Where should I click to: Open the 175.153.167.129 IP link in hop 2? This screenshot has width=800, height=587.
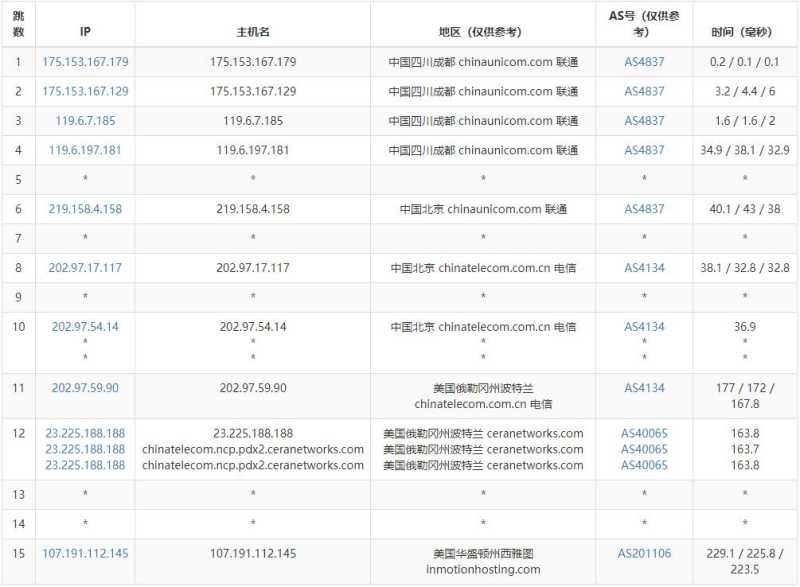point(85,92)
